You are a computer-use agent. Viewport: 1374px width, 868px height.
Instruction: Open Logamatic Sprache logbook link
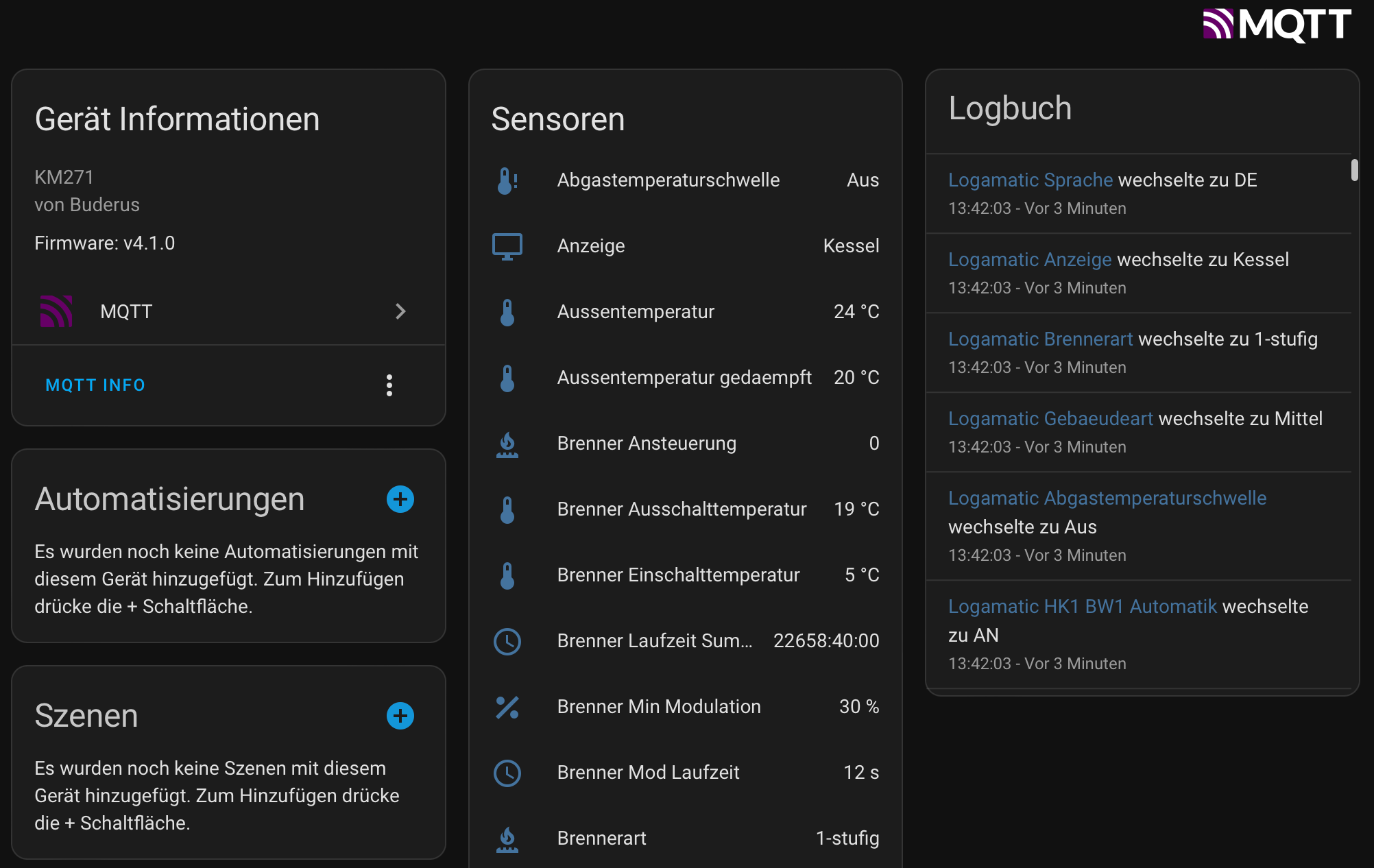(1030, 180)
